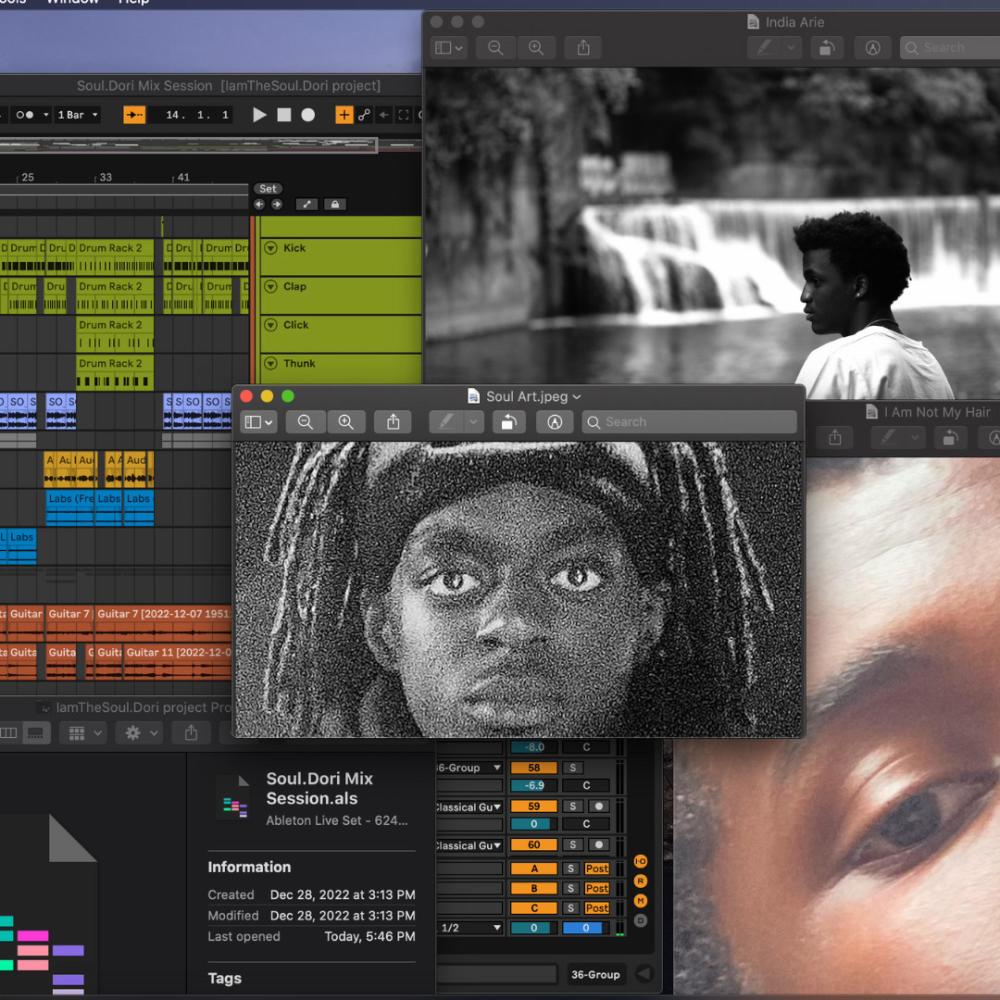Click Share icon in Soul Art.jpeg toolbar
Screen dimensions: 1000x1000
tap(393, 422)
